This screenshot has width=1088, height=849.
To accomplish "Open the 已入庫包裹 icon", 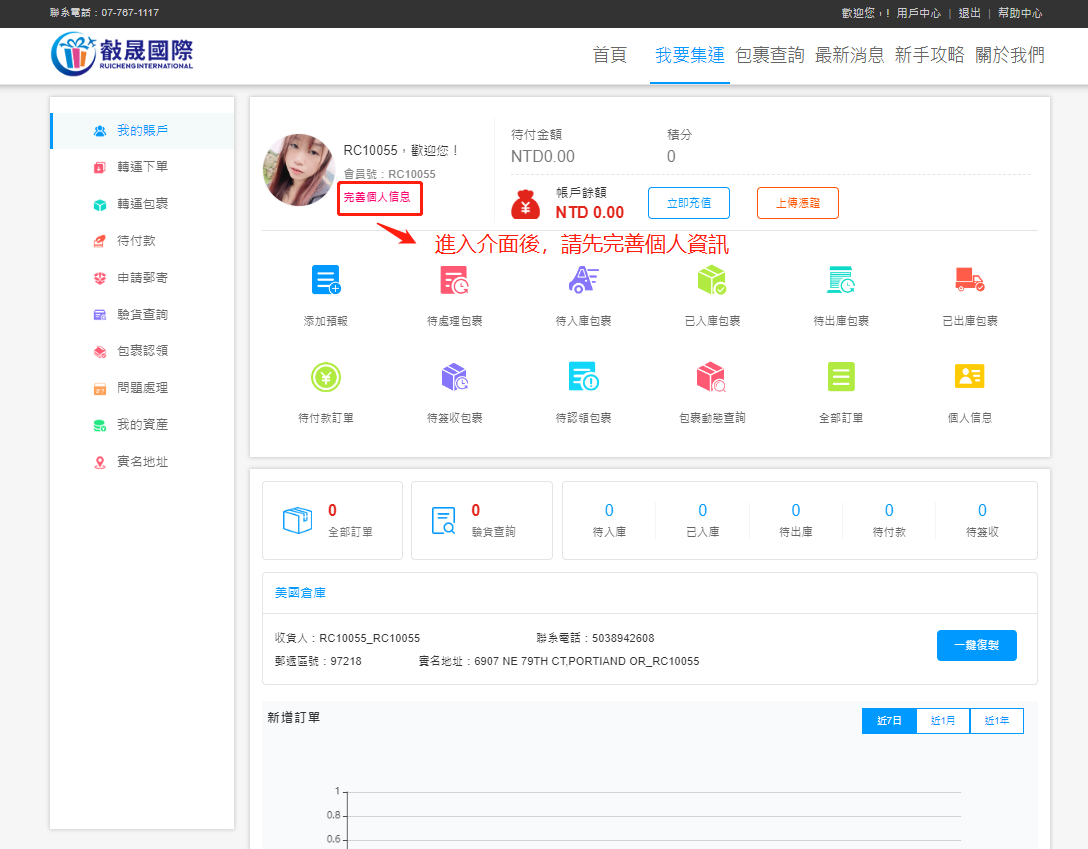I will coord(712,281).
